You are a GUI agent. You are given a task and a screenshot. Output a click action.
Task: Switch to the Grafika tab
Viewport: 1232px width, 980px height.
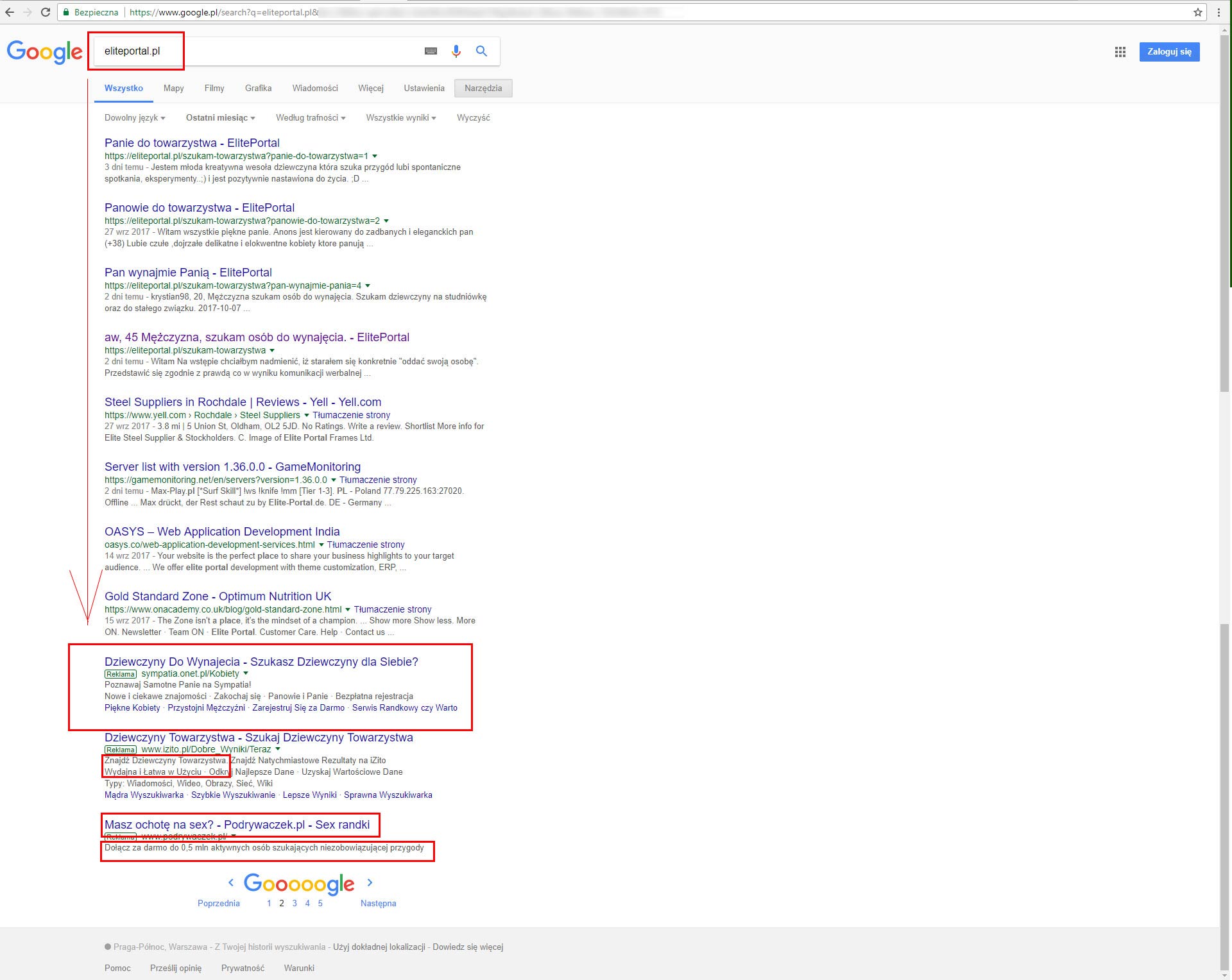coord(258,89)
